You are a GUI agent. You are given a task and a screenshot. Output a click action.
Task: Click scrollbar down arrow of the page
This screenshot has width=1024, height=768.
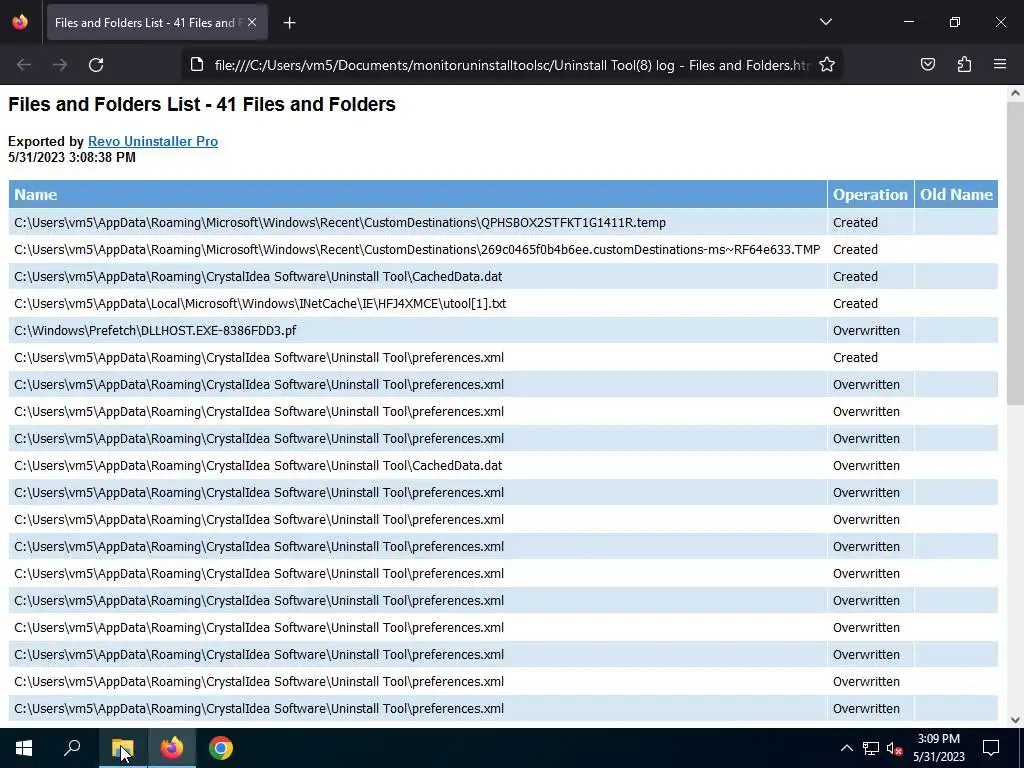tap(1015, 720)
